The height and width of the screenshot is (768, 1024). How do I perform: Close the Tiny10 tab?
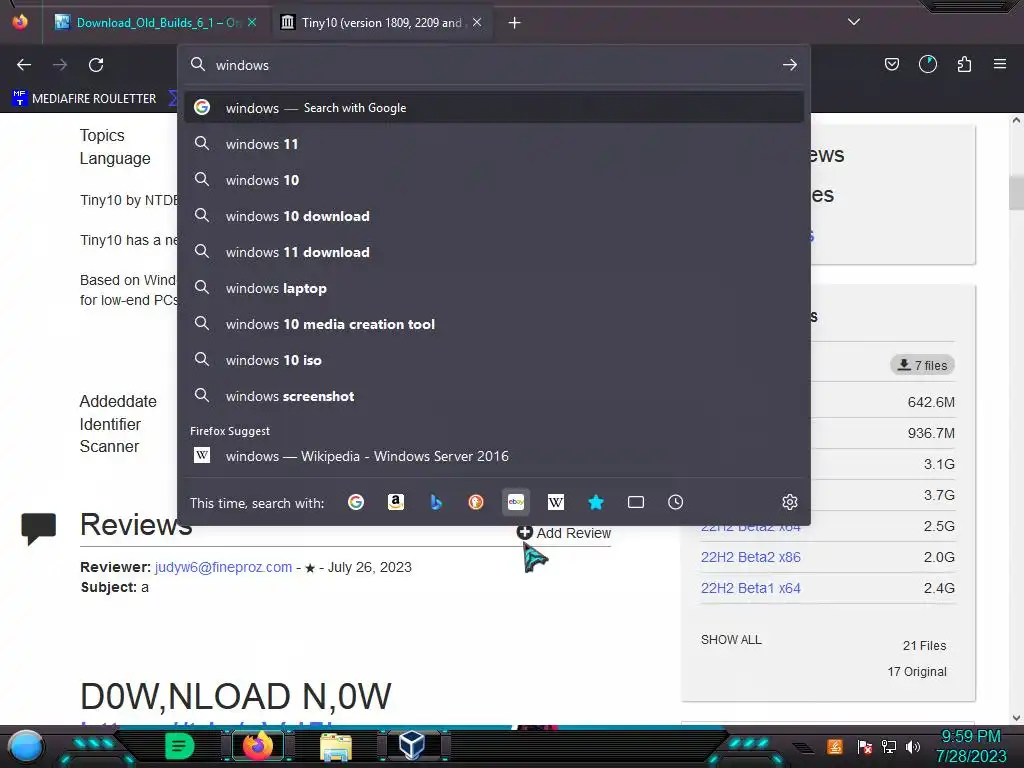pyautogui.click(x=477, y=22)
